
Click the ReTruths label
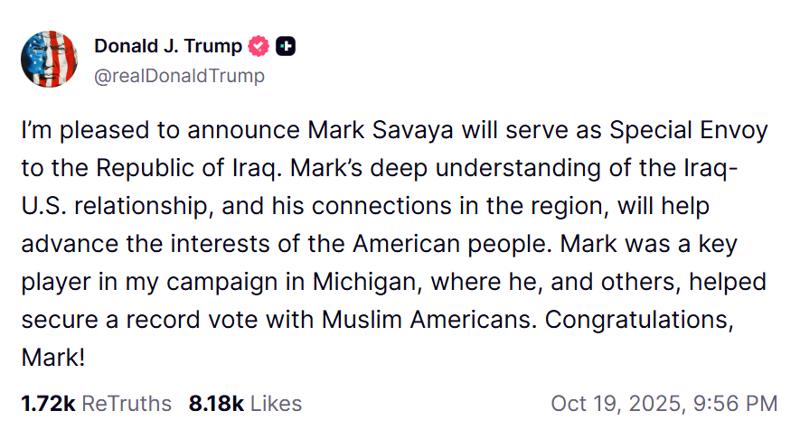coord(126,404)
